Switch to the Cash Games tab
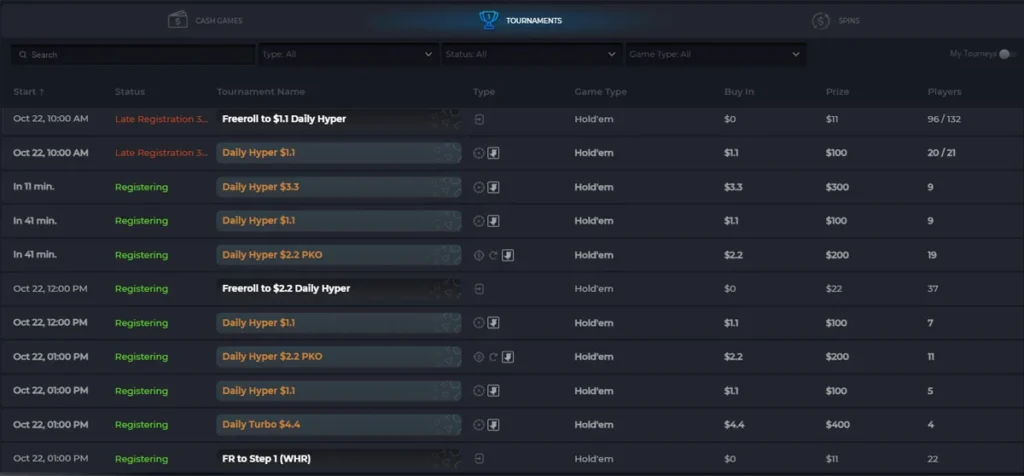 (206, 20)
